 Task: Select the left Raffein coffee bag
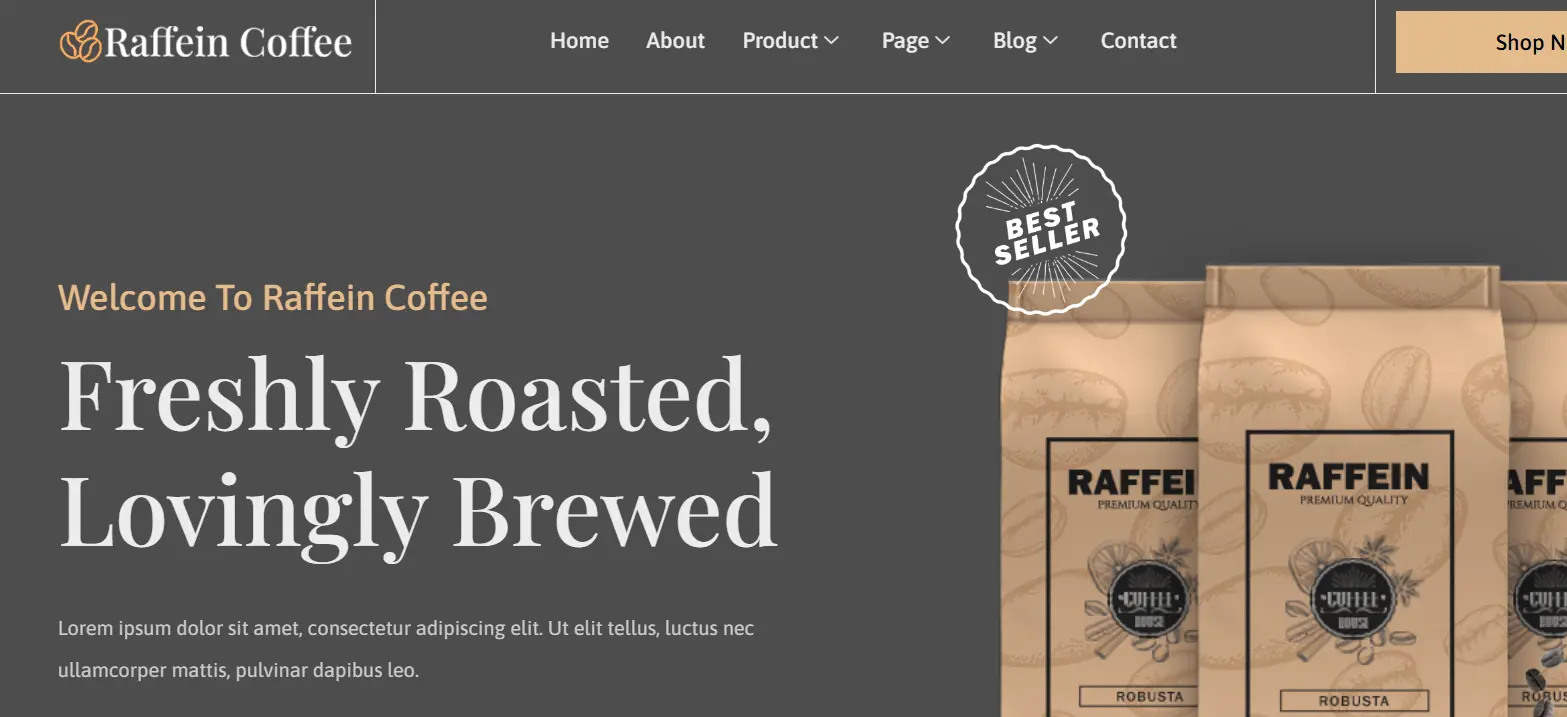(1100, 500)
